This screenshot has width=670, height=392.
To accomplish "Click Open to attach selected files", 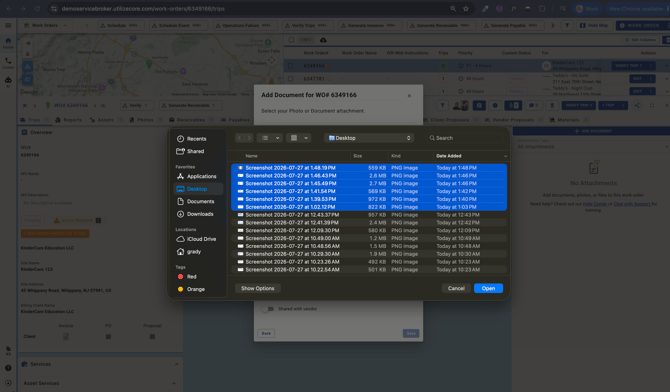I will tap(488, 289).
